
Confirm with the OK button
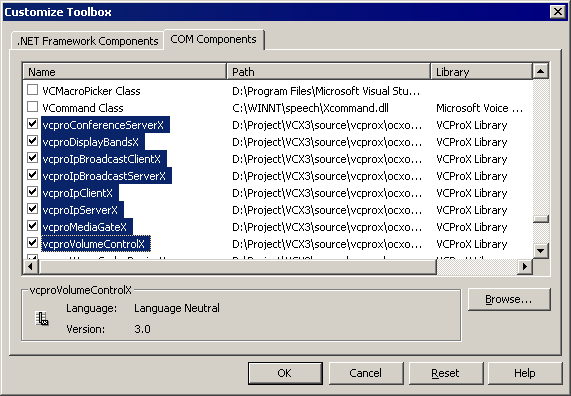tap(285, 373)
